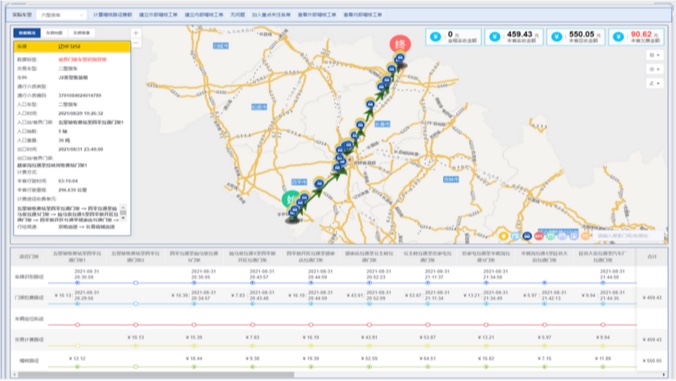Toggle the red GPS layer icon
The width and height of the screenshot is (676, 381).
point(538,236)
